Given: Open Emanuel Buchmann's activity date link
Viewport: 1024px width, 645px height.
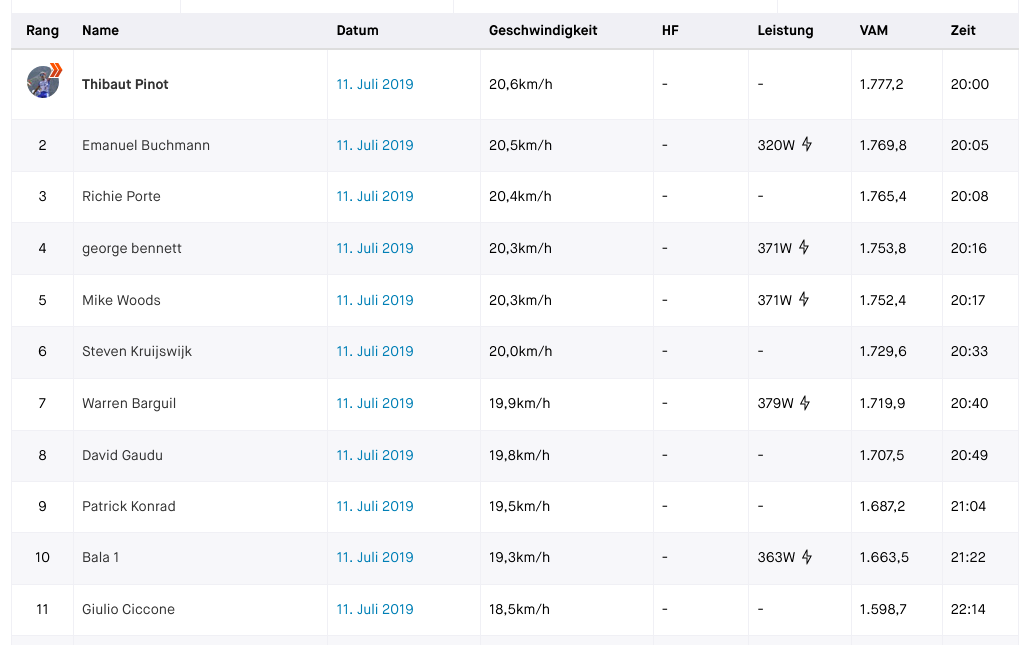Looking at the screenshot, I should coord(375,145).
